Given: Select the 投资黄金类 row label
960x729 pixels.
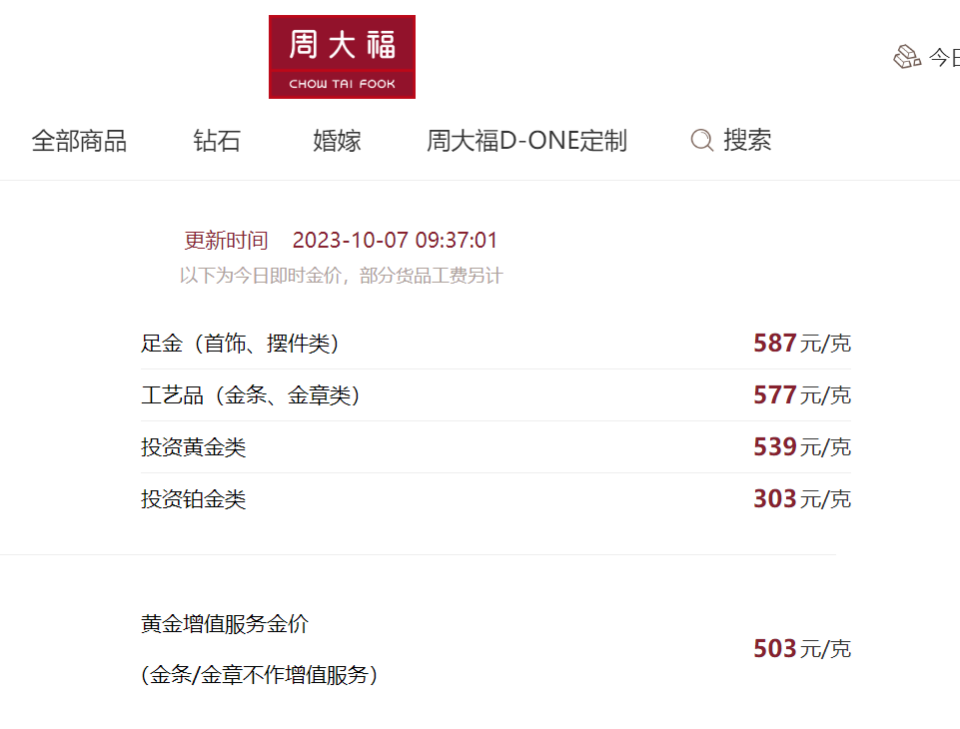Looking at the screenshot, I should [x=193, y=447].
